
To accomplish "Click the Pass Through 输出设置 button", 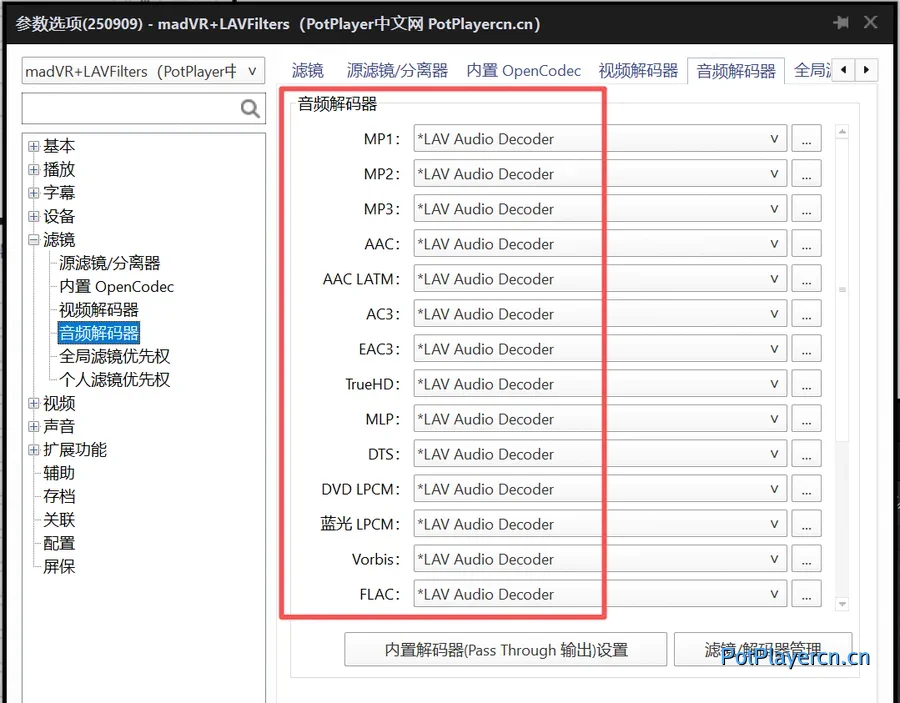I will [x=506, y=649].
